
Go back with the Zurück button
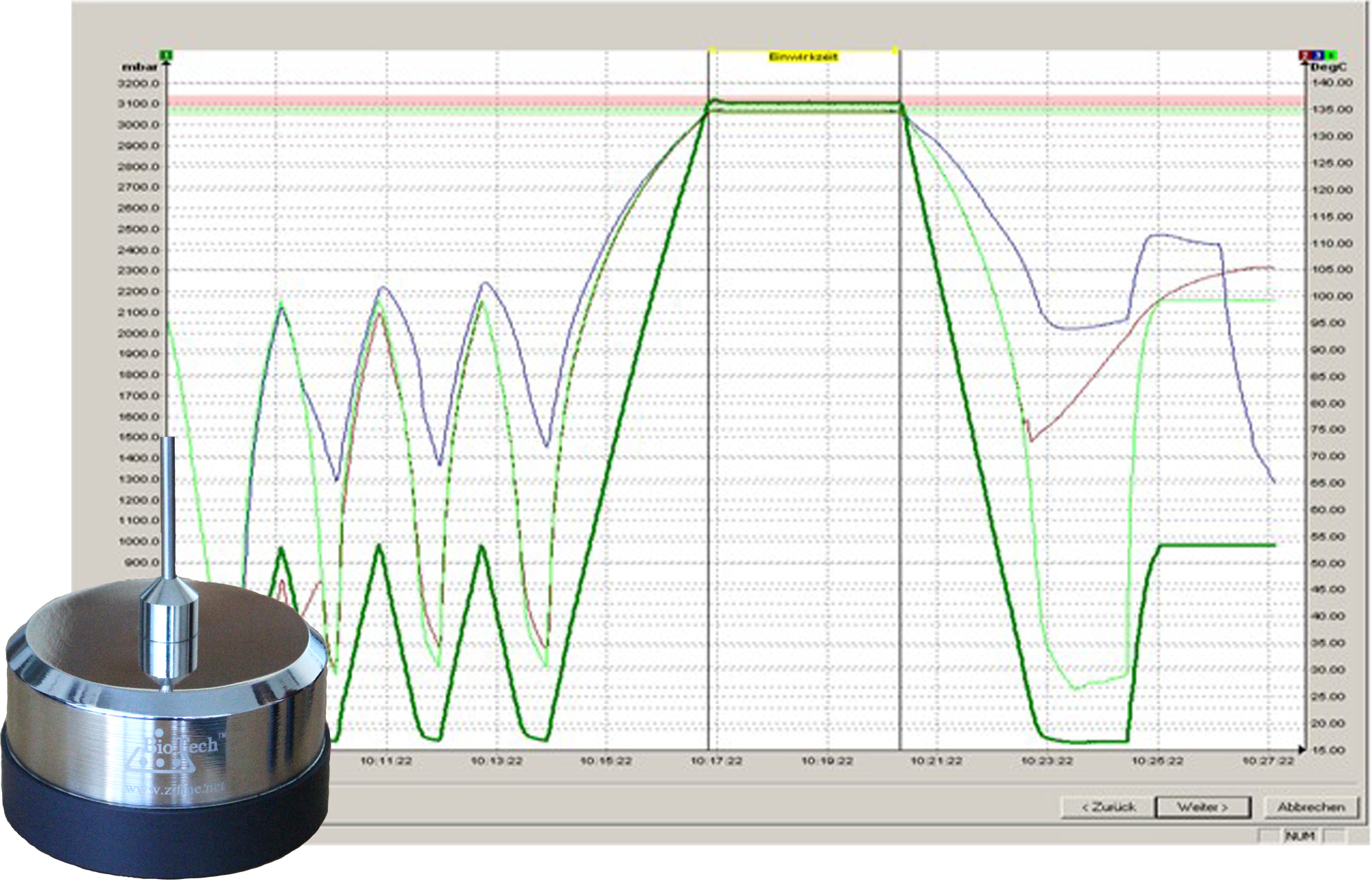pyautogui.click(x=1108, y=807)
